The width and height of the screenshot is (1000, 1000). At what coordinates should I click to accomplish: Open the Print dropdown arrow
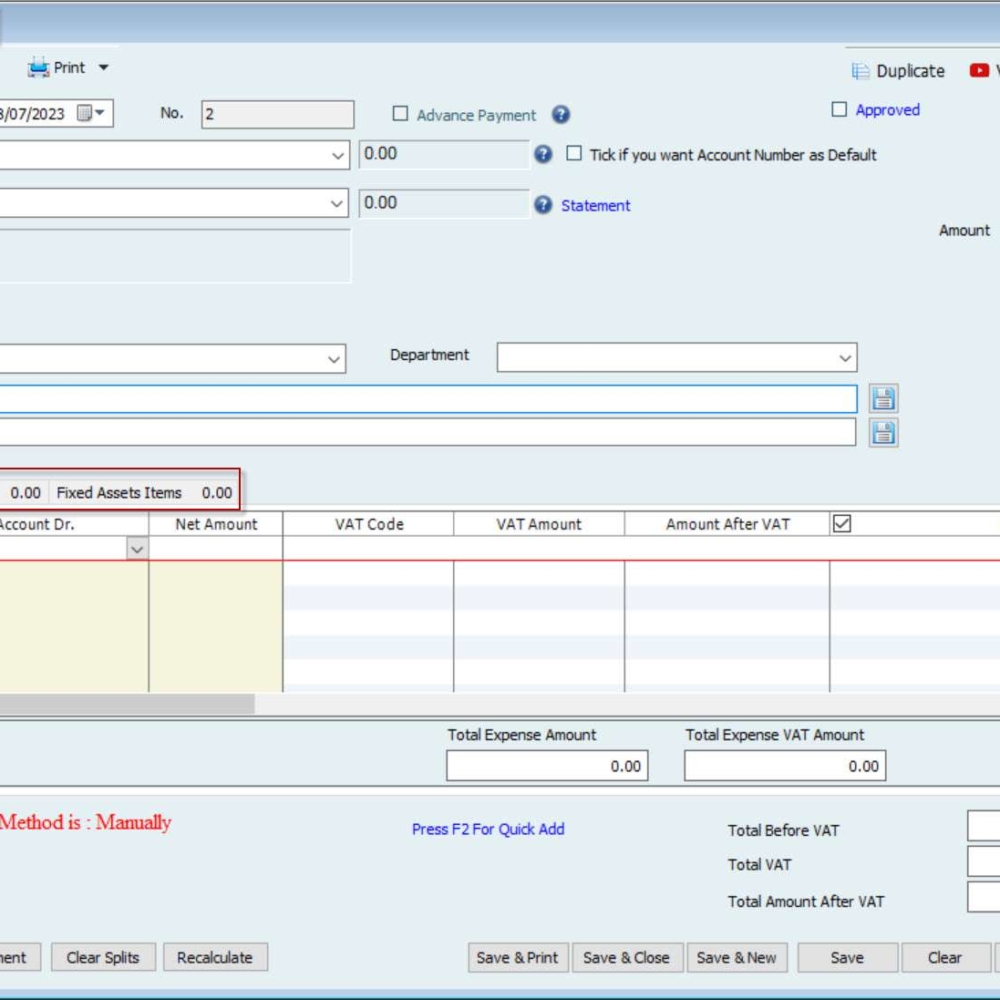[103, 67]
